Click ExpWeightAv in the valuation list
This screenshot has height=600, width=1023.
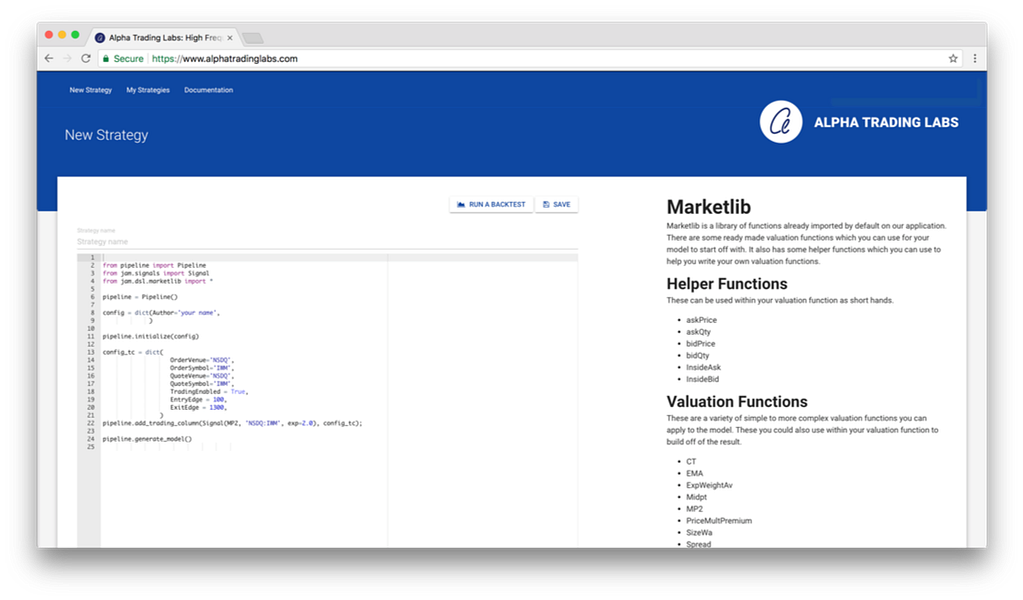click(709, 485)
